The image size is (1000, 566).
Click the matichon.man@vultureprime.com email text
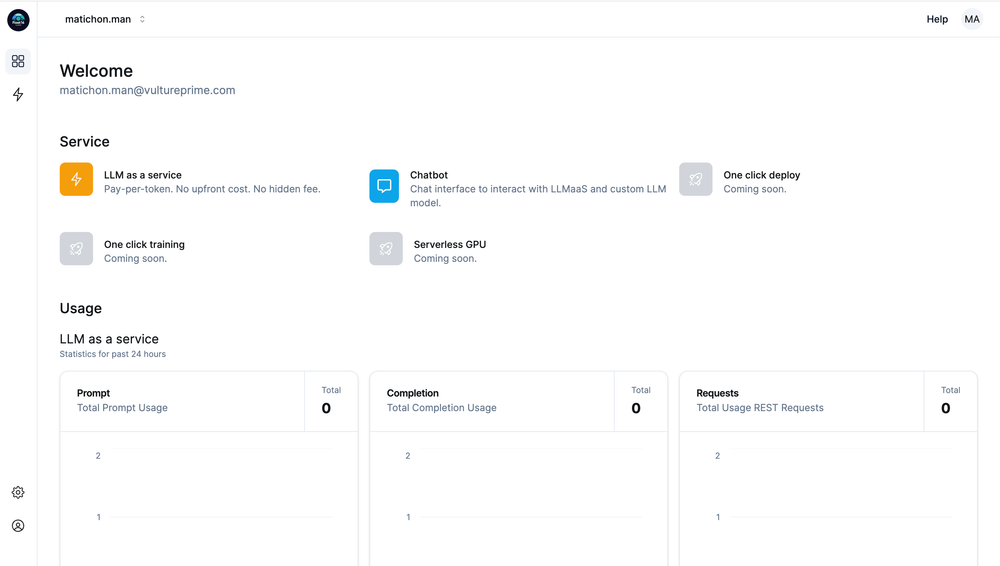[147, 90]
